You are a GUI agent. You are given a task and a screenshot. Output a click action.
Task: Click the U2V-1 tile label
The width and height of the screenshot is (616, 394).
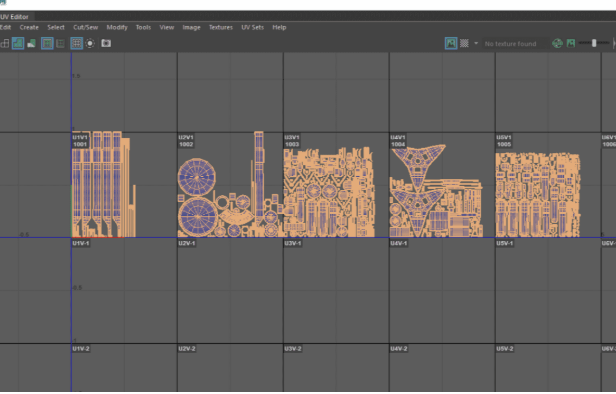[x=187, y=244]
